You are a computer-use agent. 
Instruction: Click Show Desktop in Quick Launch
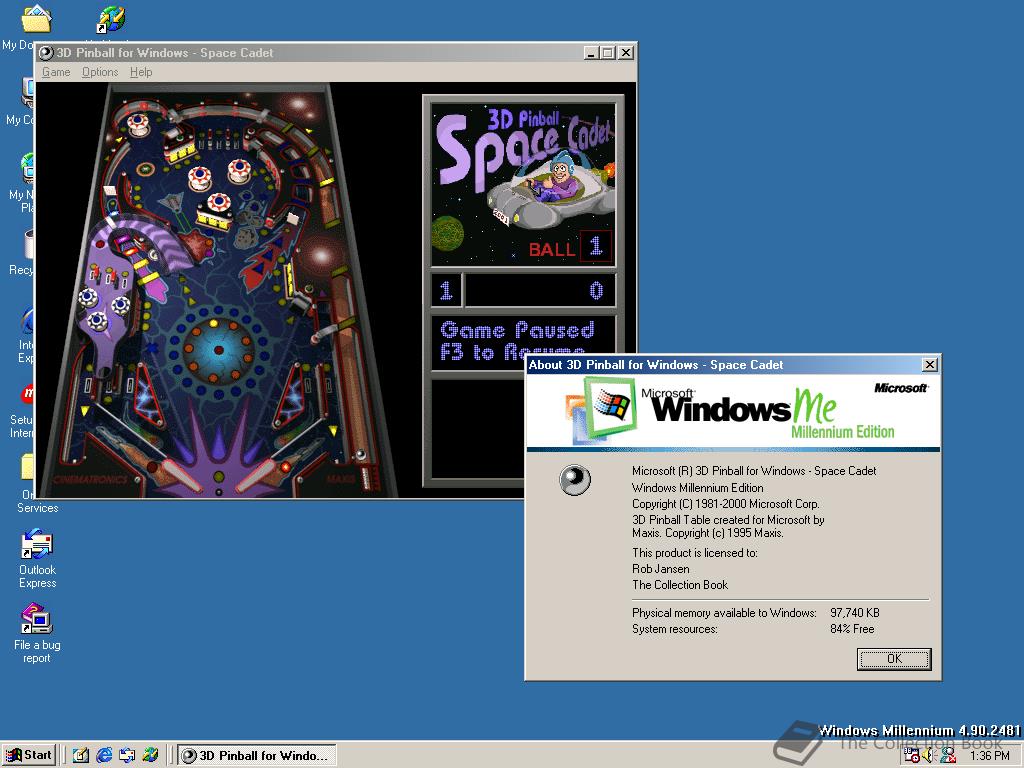coord(80,756)
